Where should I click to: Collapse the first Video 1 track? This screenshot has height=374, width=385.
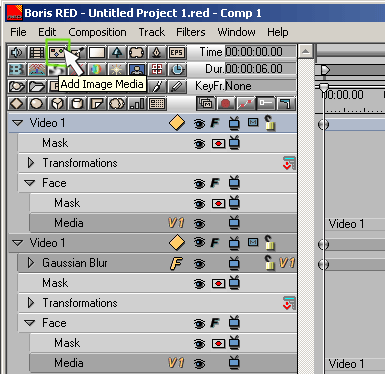click(17, 123)
